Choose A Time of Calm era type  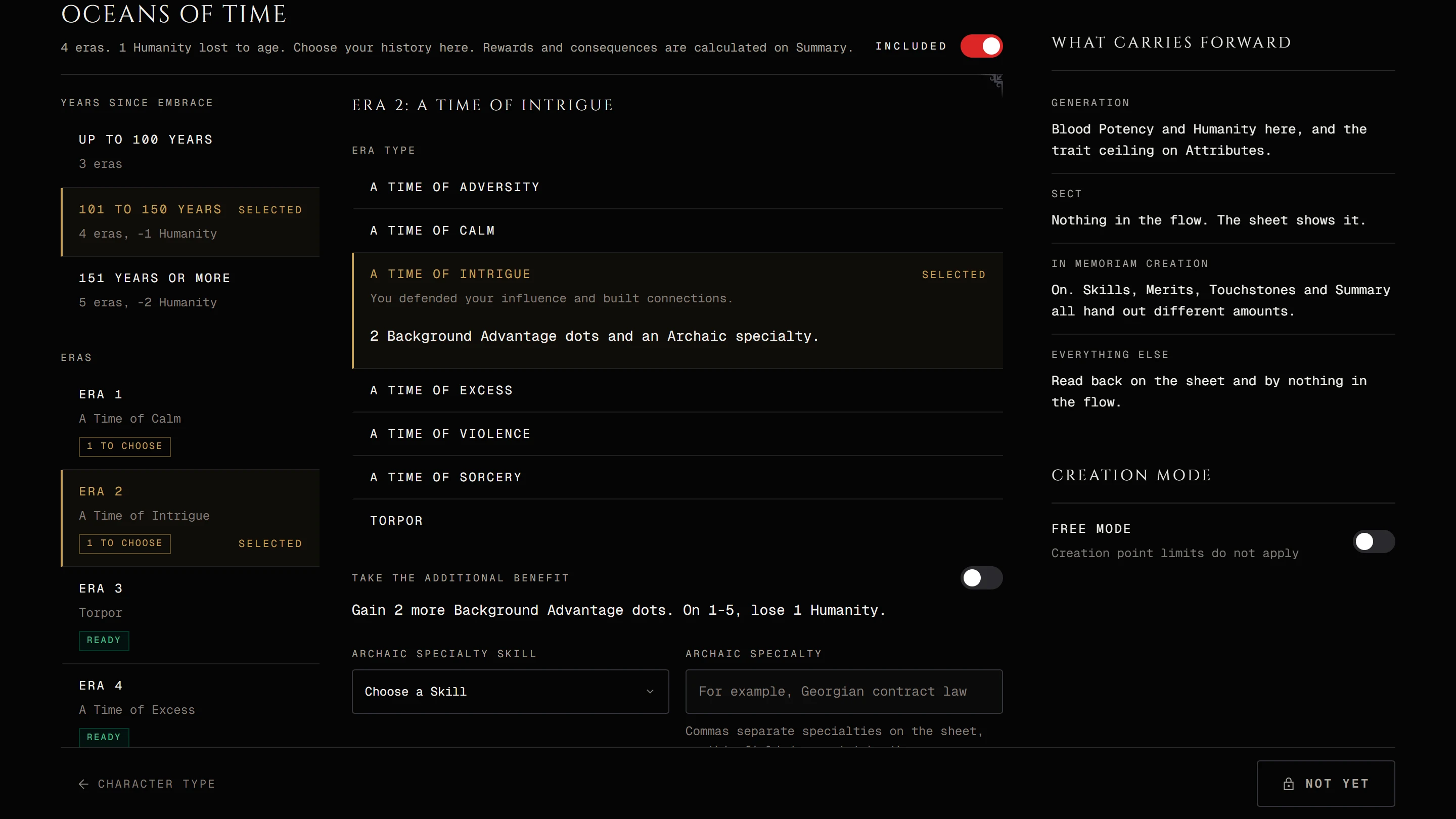[677, 231]
